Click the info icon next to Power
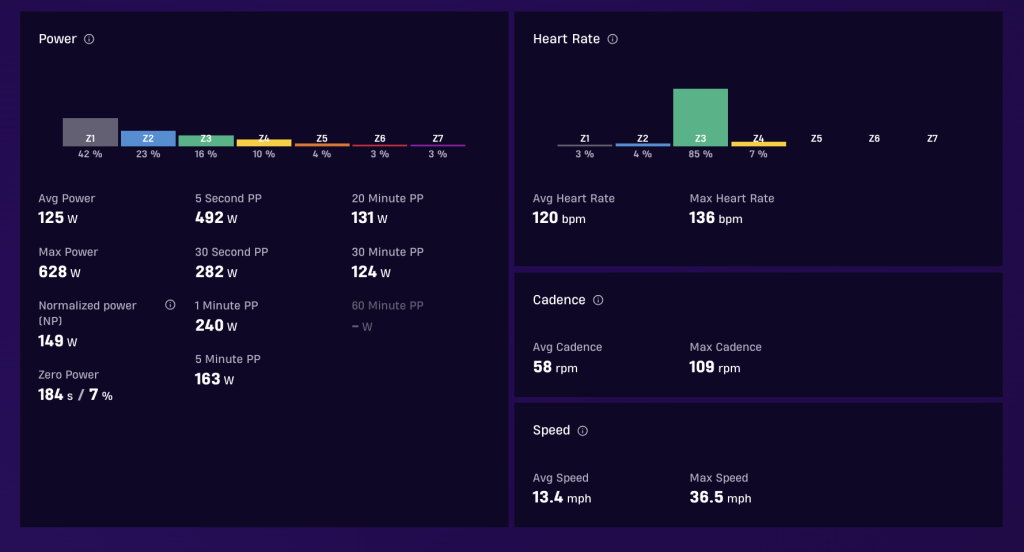The width and height of the screenshot is (1024, 552). [89, 39]
